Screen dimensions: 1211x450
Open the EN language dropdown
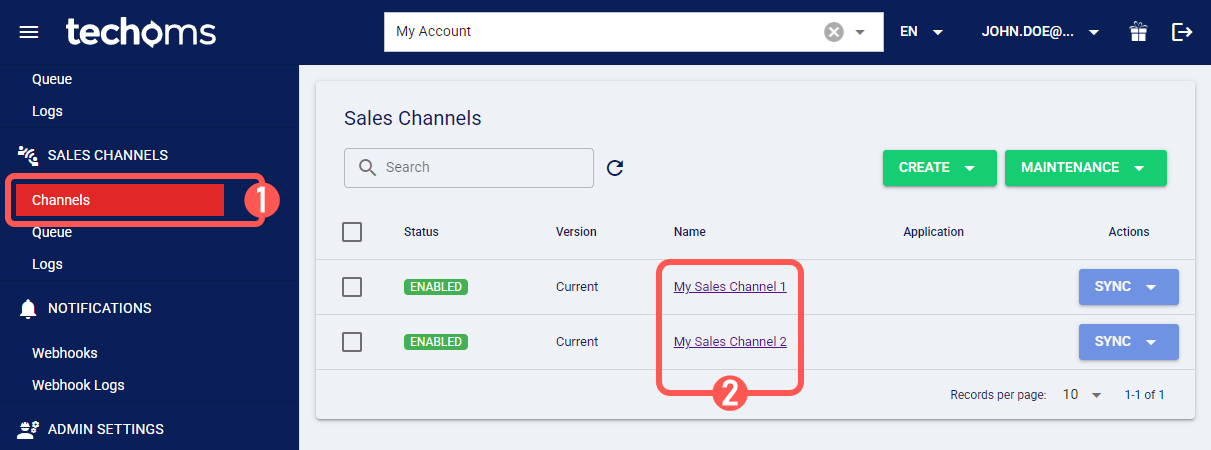pyautogui.click(x=921, y=32)
